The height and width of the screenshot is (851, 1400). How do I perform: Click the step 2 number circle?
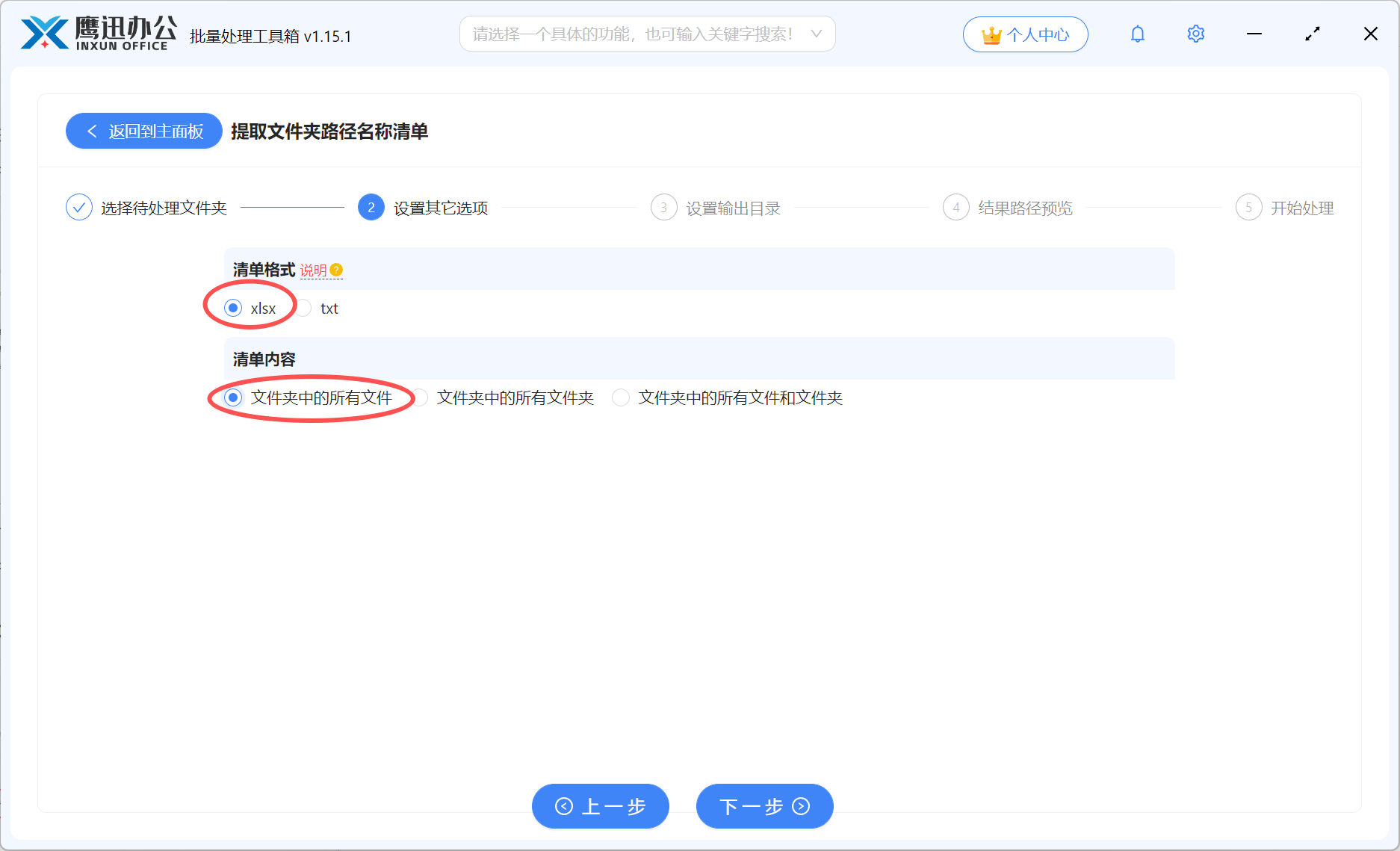point(371,208)
